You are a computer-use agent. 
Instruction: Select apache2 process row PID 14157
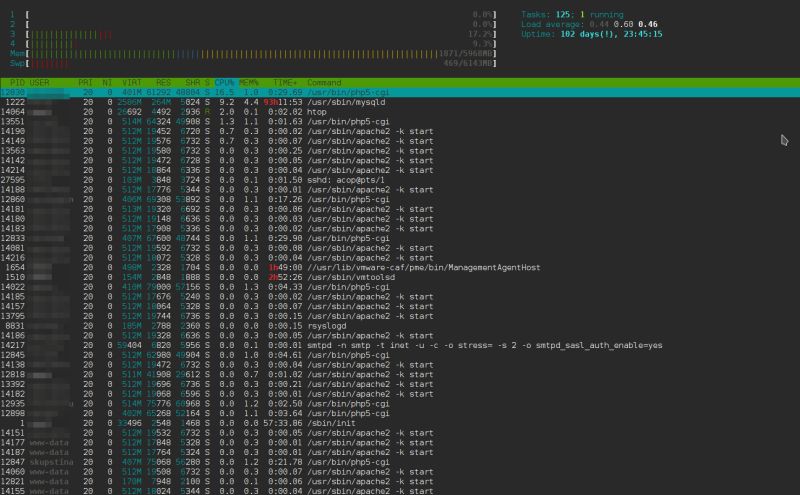(400, 306)
